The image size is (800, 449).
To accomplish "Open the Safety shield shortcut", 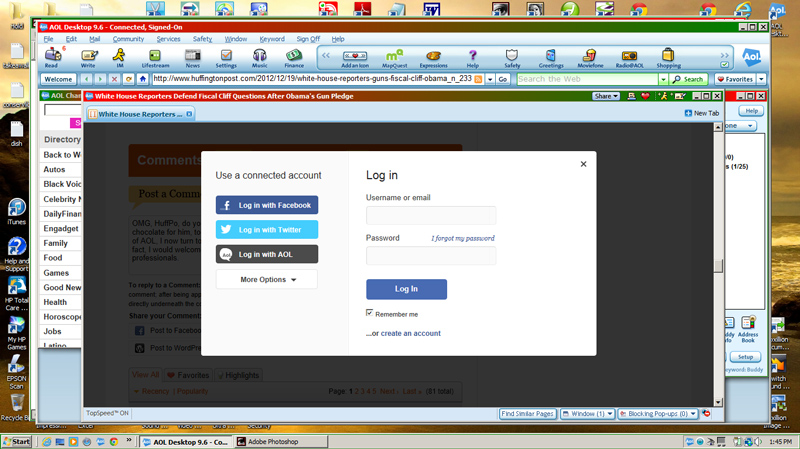I will click(x=512, y=58).
